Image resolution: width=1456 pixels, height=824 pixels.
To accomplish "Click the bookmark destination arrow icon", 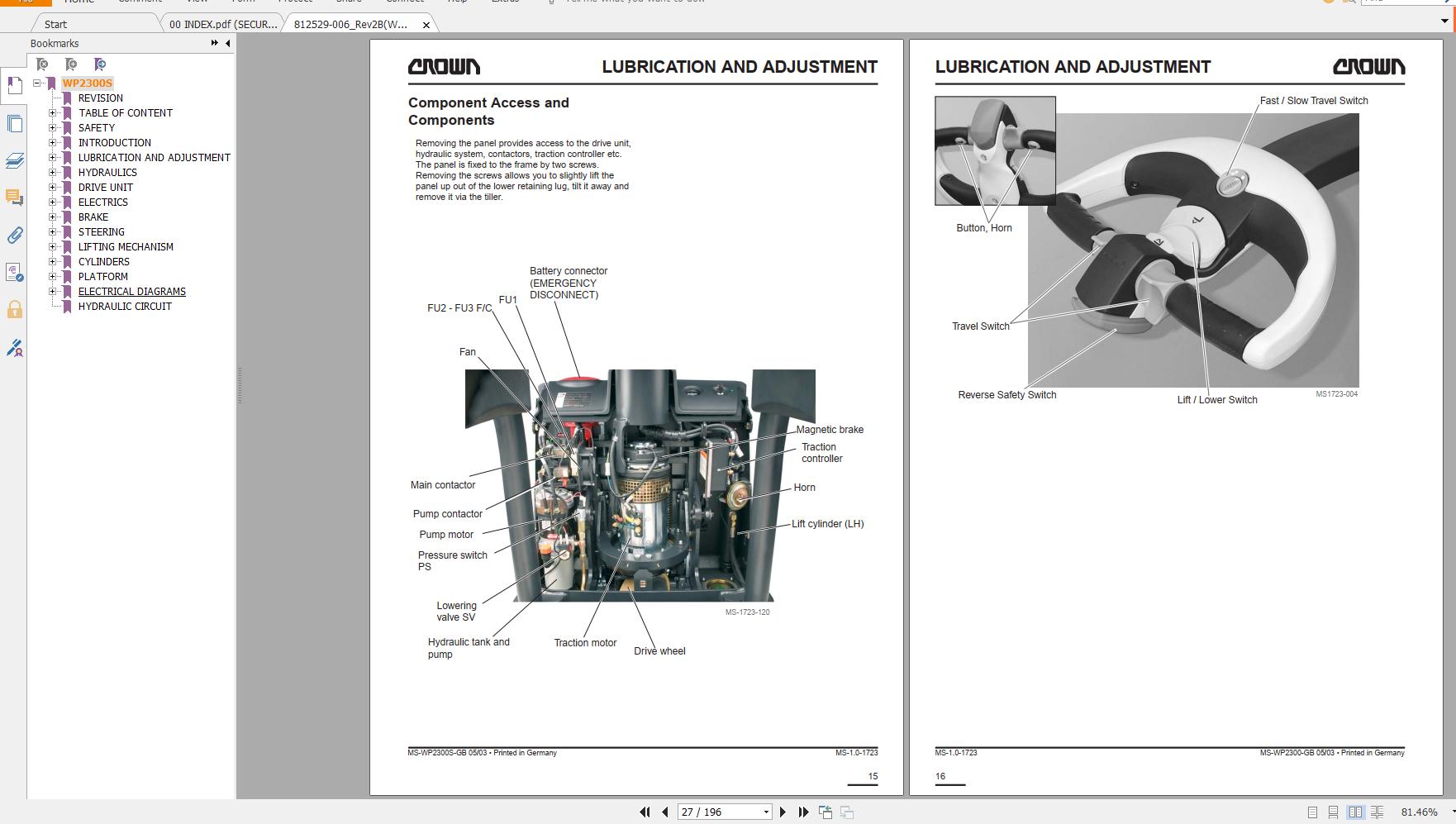I will click(100, 64).
